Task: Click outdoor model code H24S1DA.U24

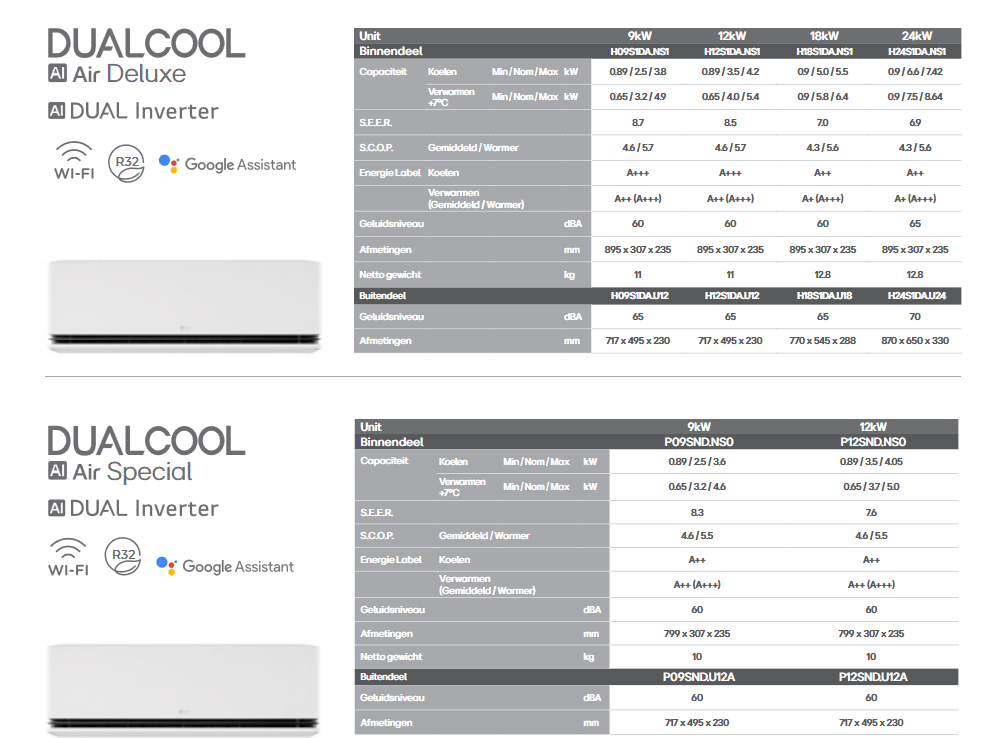Action: pyautogui.click(x=917, y=296)
